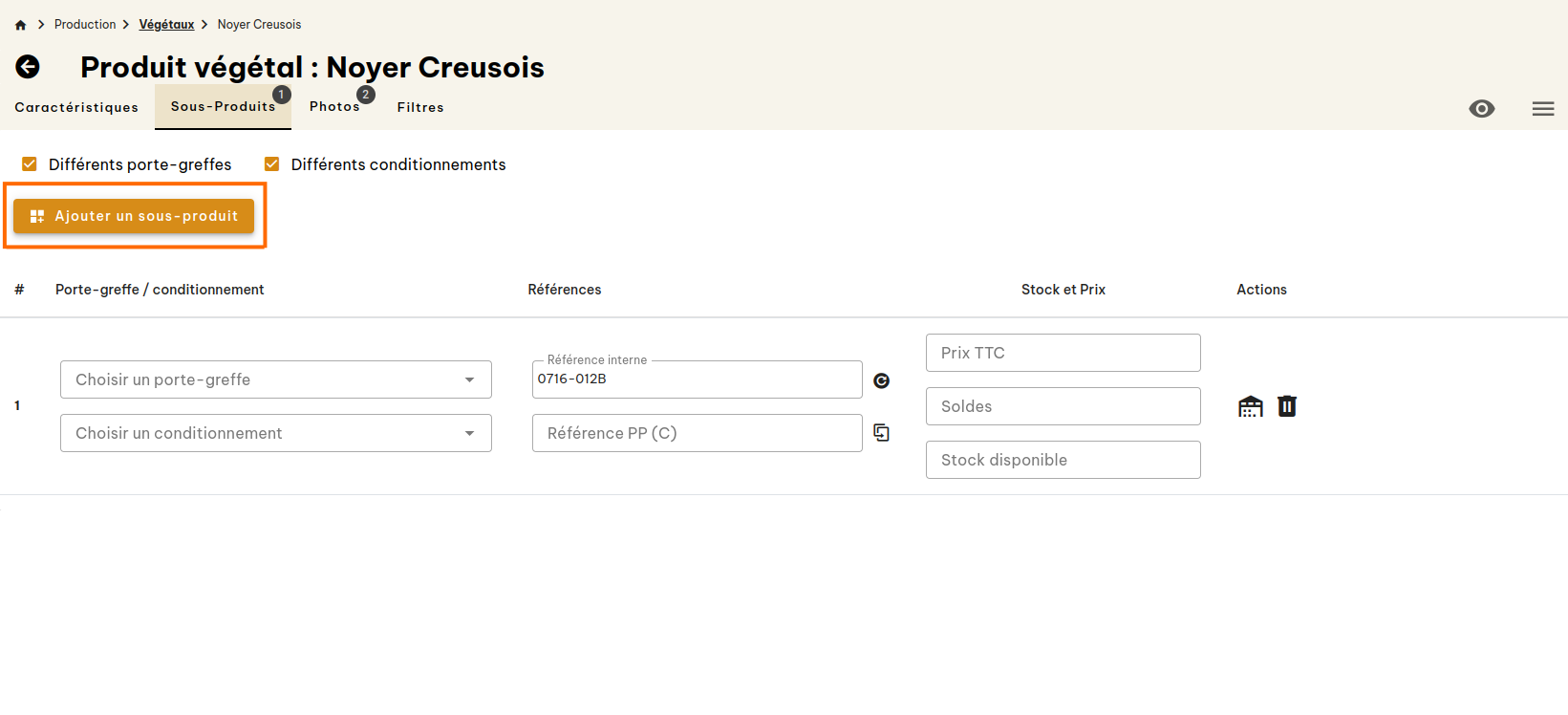Click the regenerate icon beside Référence interne
The image size is (1568, 715).
click(x=881, y=380)
